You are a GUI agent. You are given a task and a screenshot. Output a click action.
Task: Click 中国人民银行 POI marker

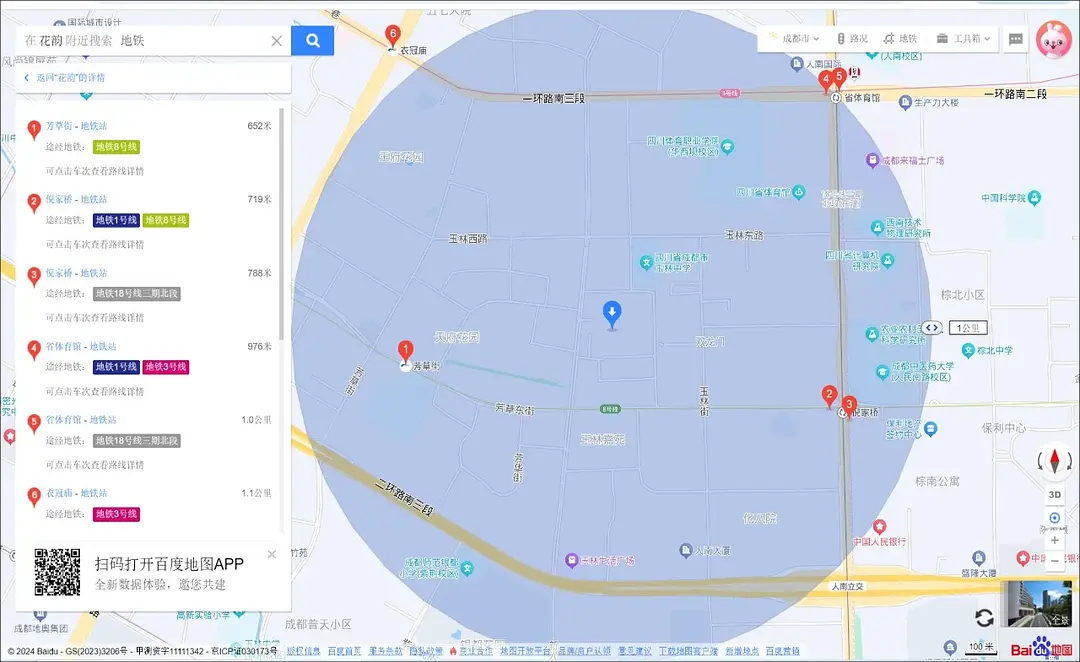coord(880,527)
